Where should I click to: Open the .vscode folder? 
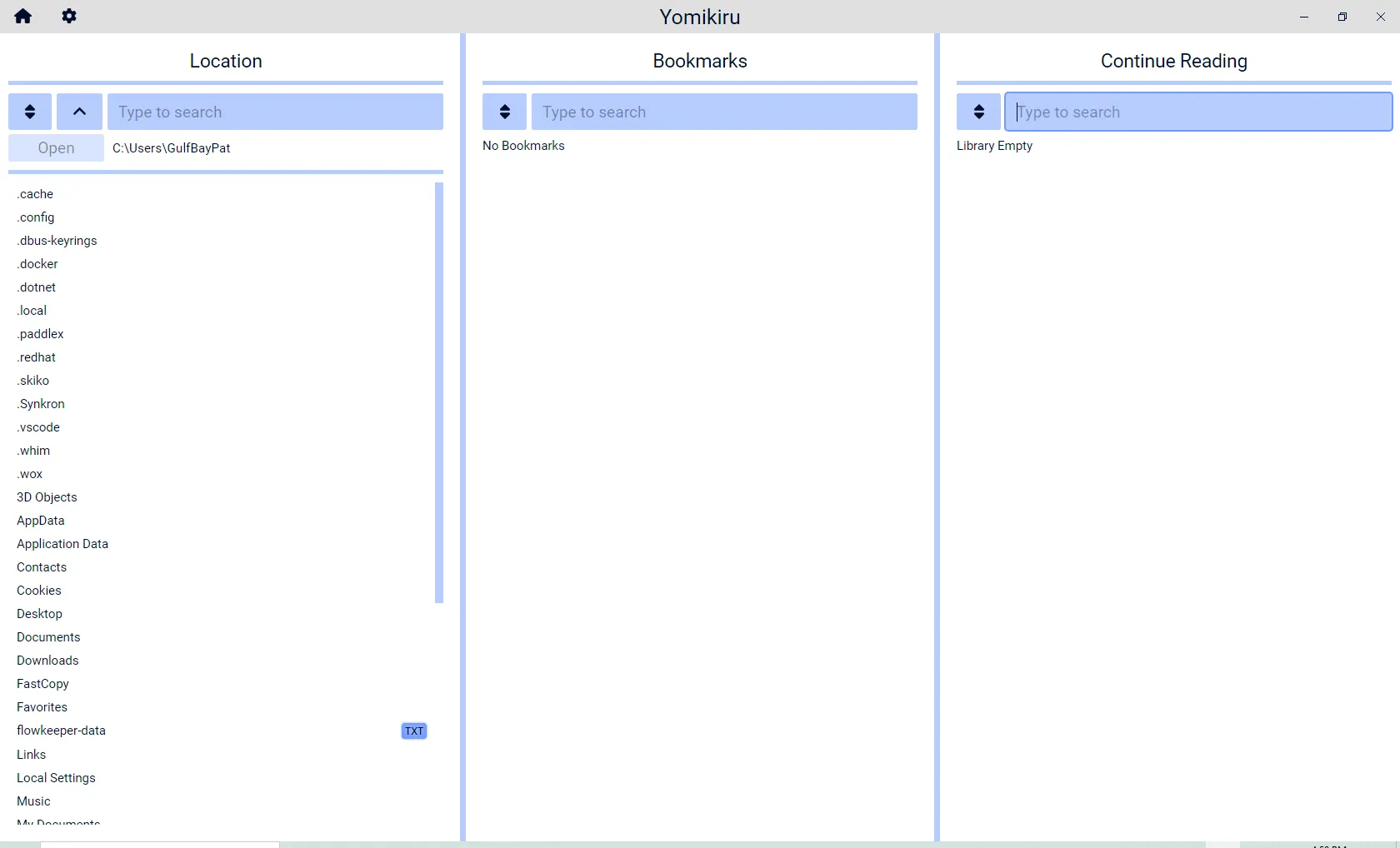coord(38,427)
